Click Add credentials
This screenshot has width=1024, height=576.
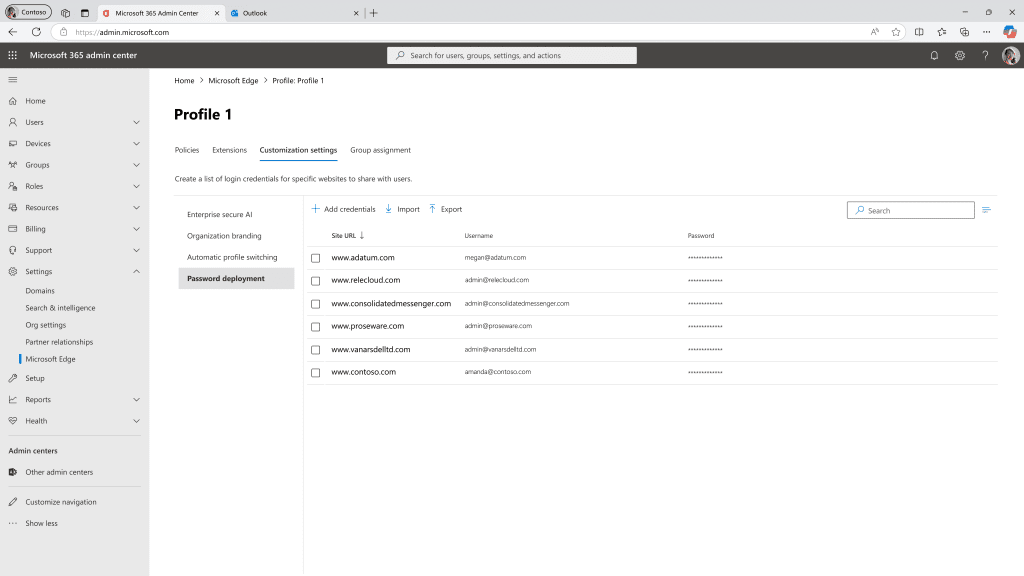point(344,209)
